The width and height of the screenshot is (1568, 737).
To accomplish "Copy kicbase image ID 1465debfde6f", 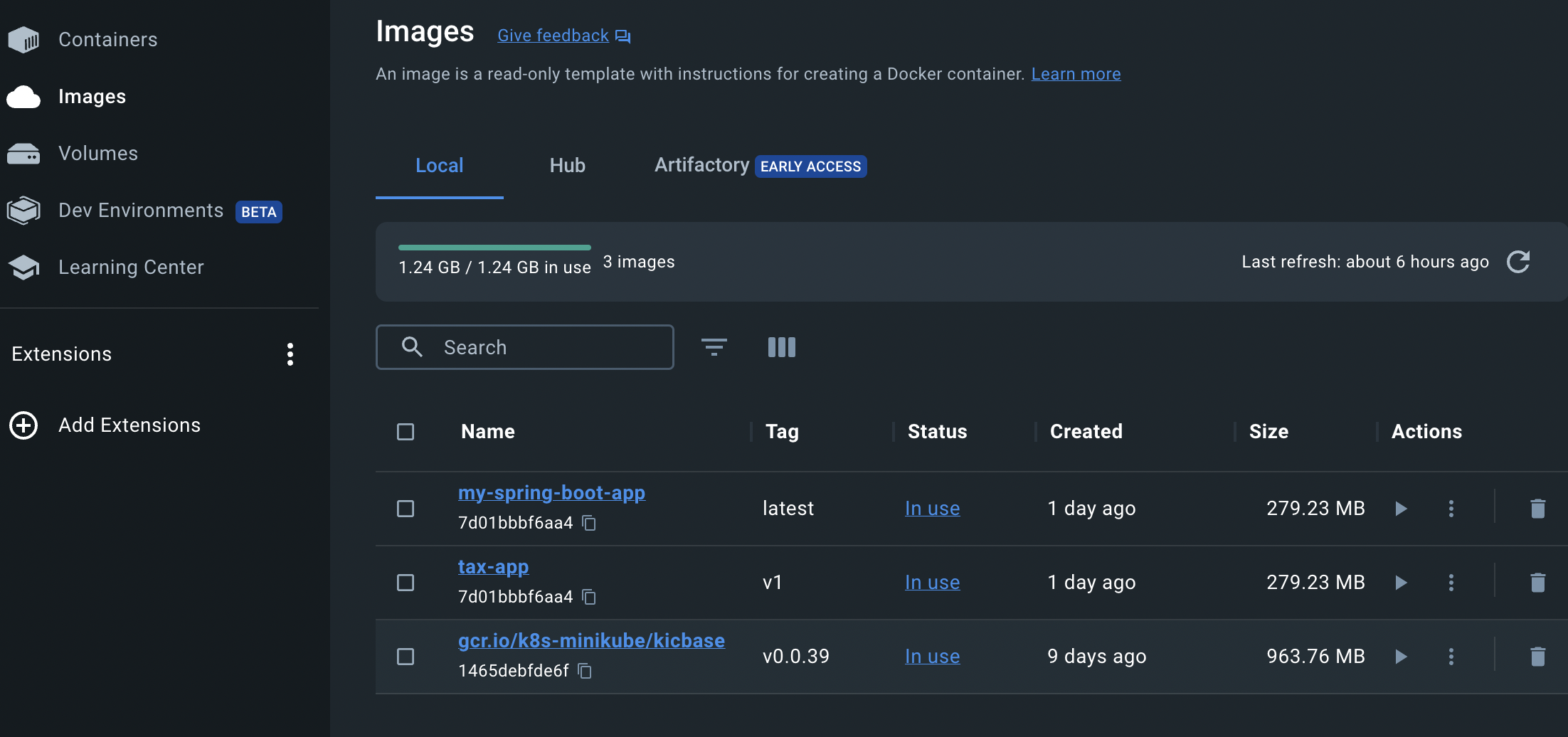I will [x=585, y=671].
